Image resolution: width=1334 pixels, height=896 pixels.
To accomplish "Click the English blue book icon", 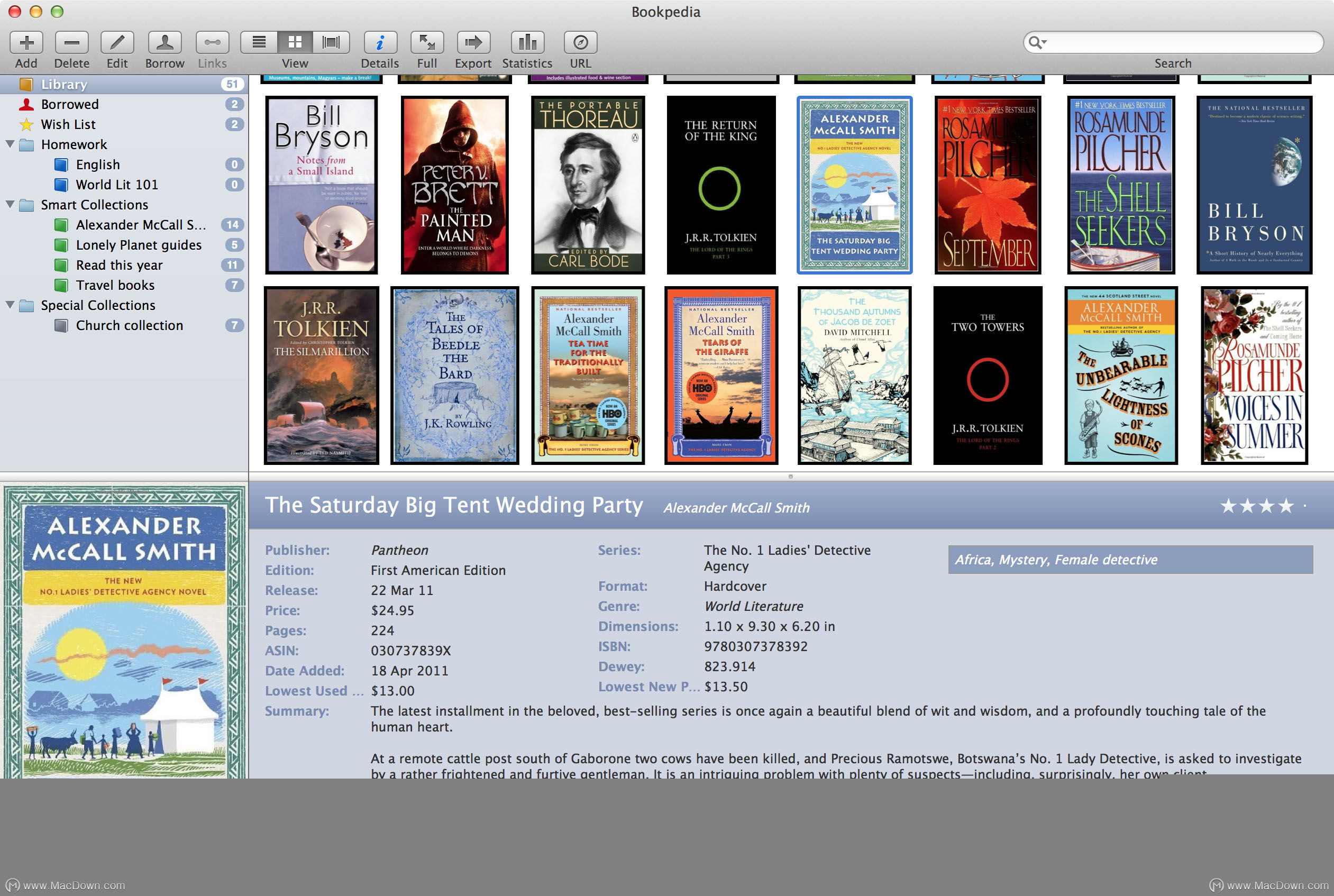I will [61, 164].
